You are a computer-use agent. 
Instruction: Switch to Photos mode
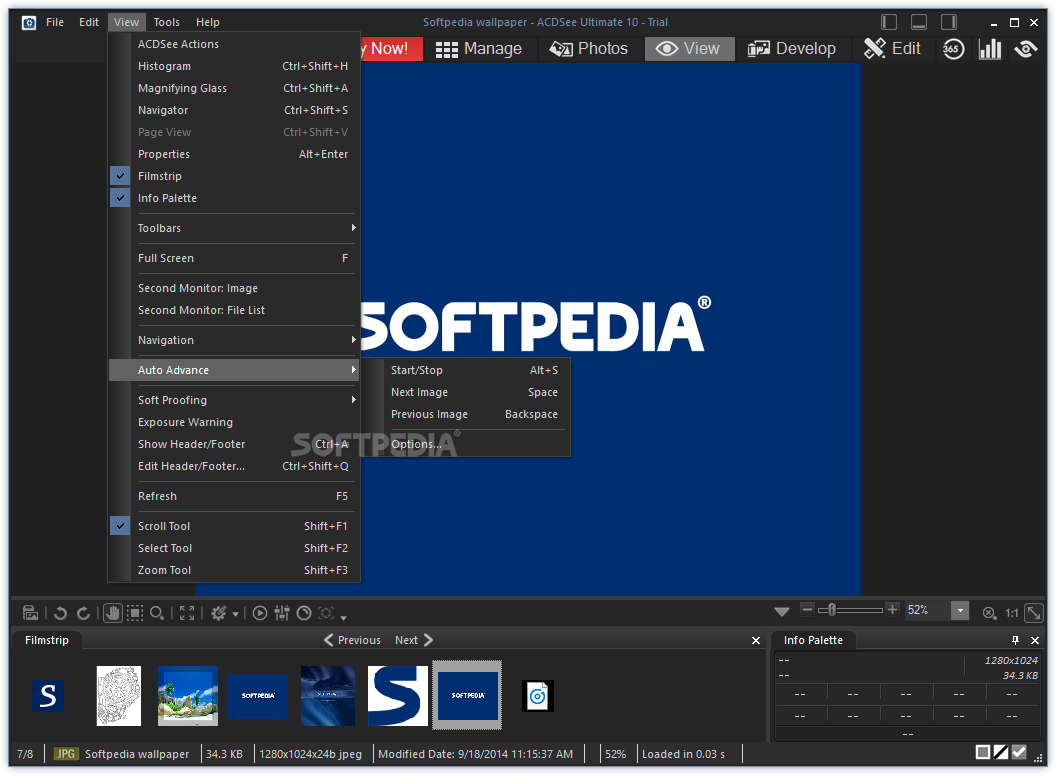pos(589,48)
